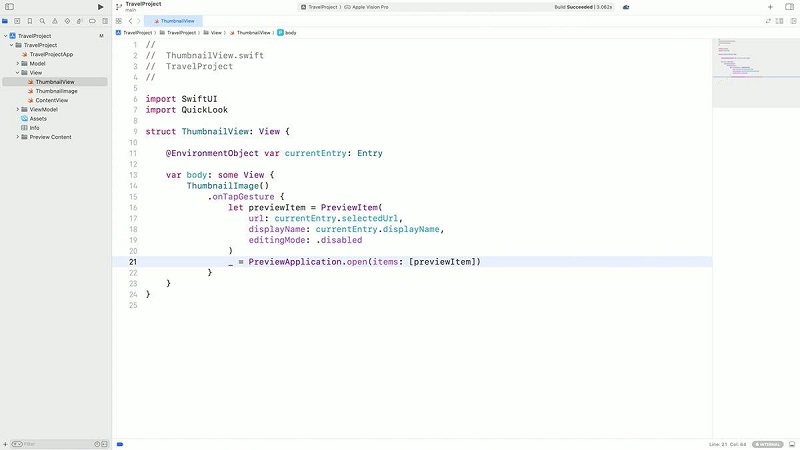Click the editor grid related-items icon

(118, 20)
